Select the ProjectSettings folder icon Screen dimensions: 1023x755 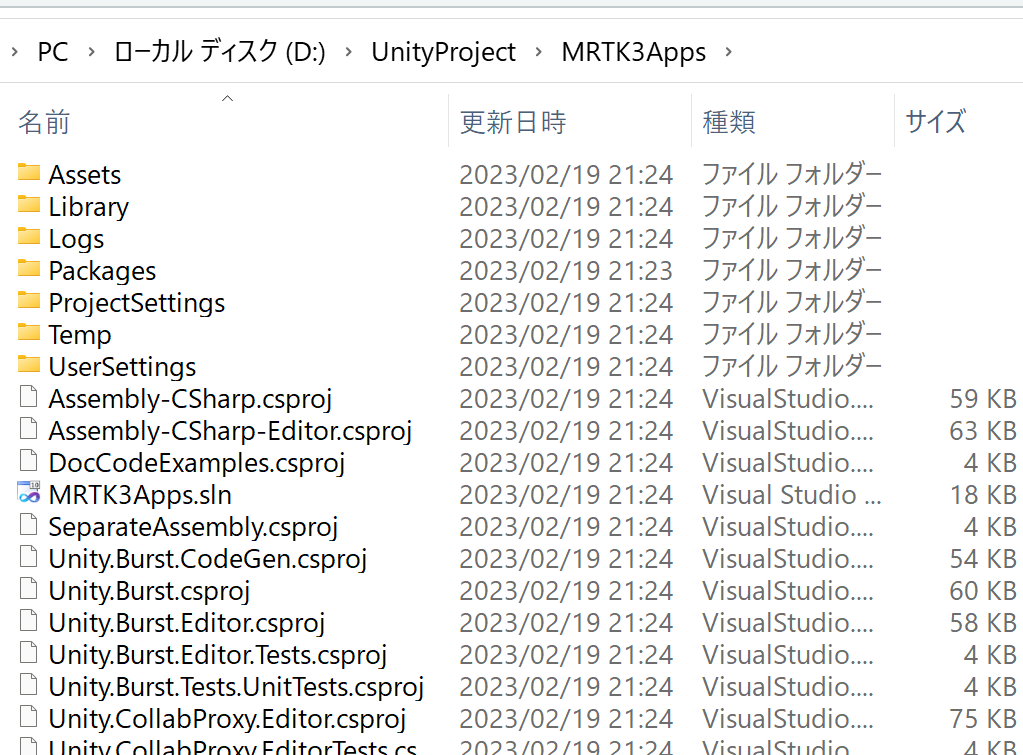coord(29,301)
